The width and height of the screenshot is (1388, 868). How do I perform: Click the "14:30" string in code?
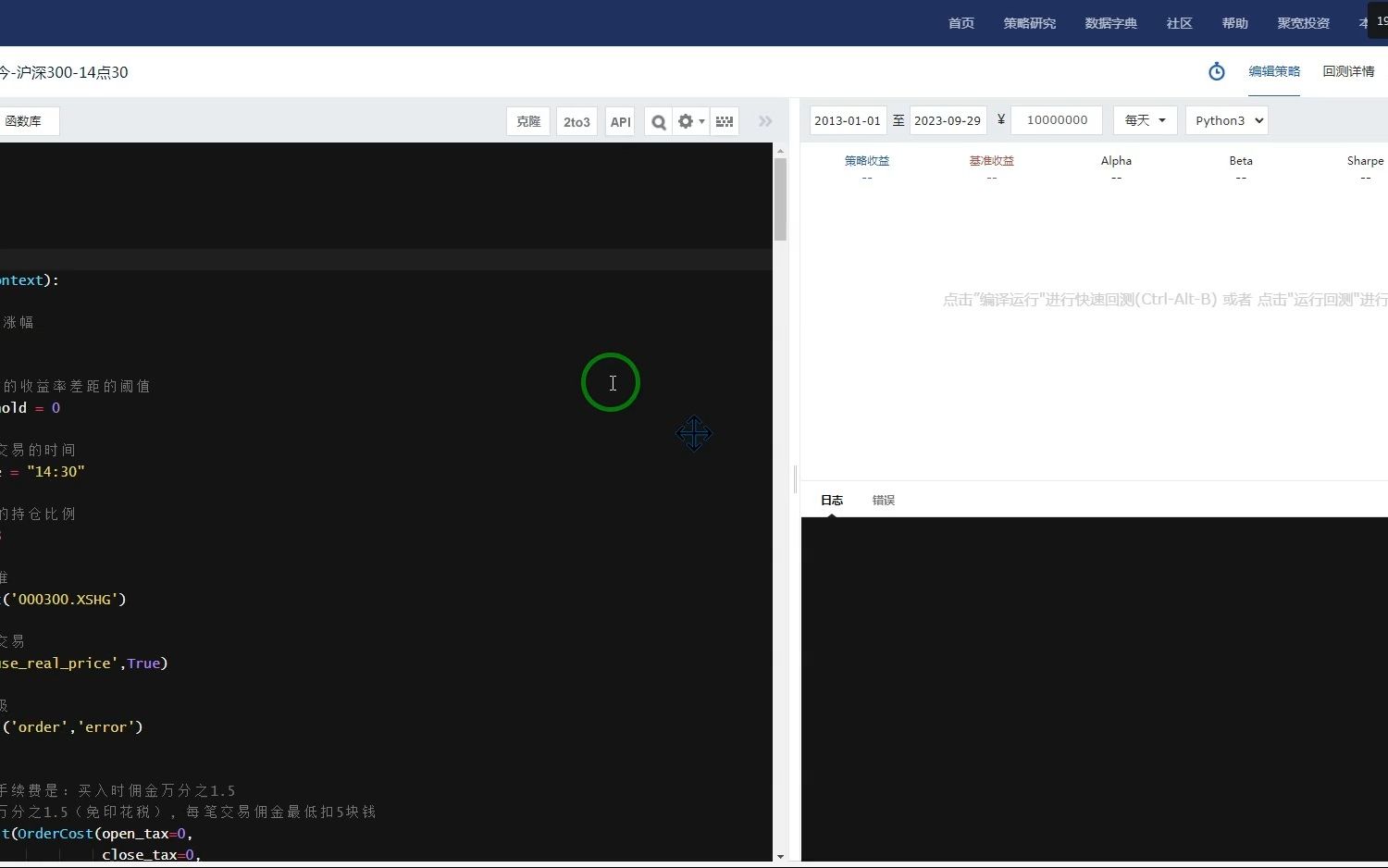point(56,472)
